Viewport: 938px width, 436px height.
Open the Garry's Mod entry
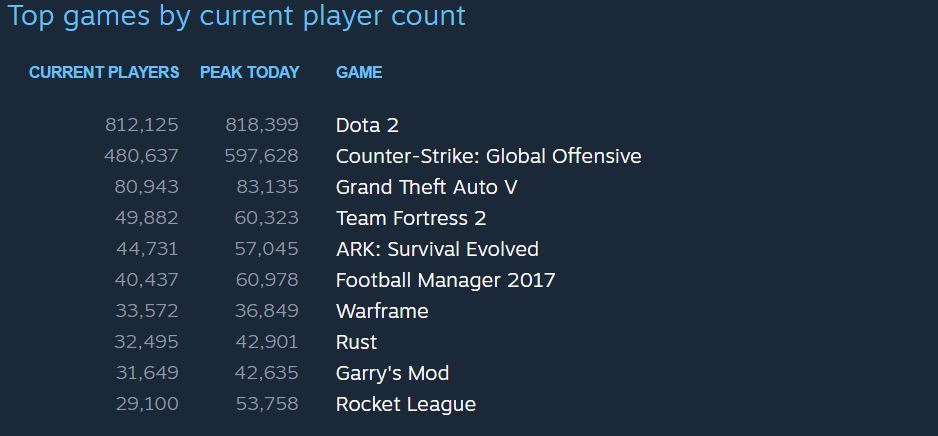tap(392, 373)
